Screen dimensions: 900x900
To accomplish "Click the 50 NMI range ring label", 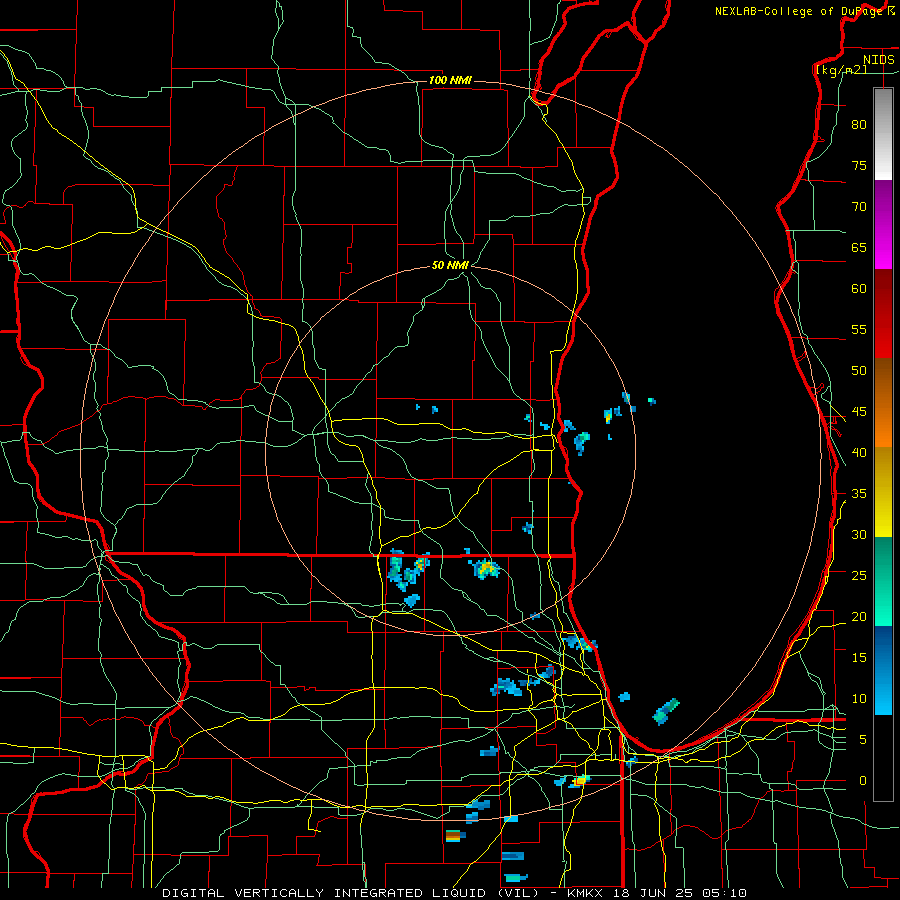I will pos(450,265).
